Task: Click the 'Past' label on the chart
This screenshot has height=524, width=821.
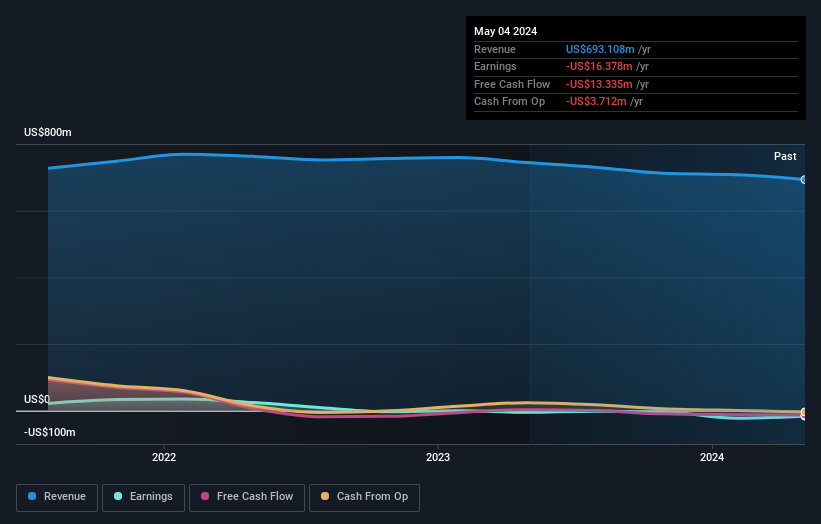Action: pos(785,156)
